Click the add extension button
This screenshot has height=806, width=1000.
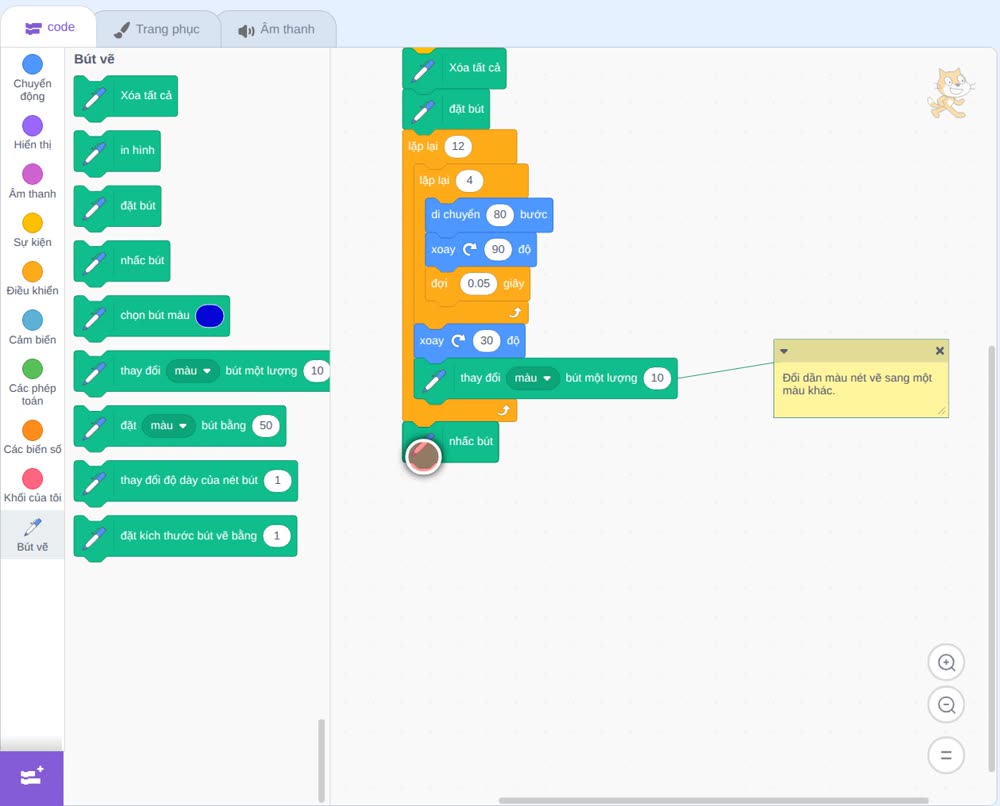point(32,777)
